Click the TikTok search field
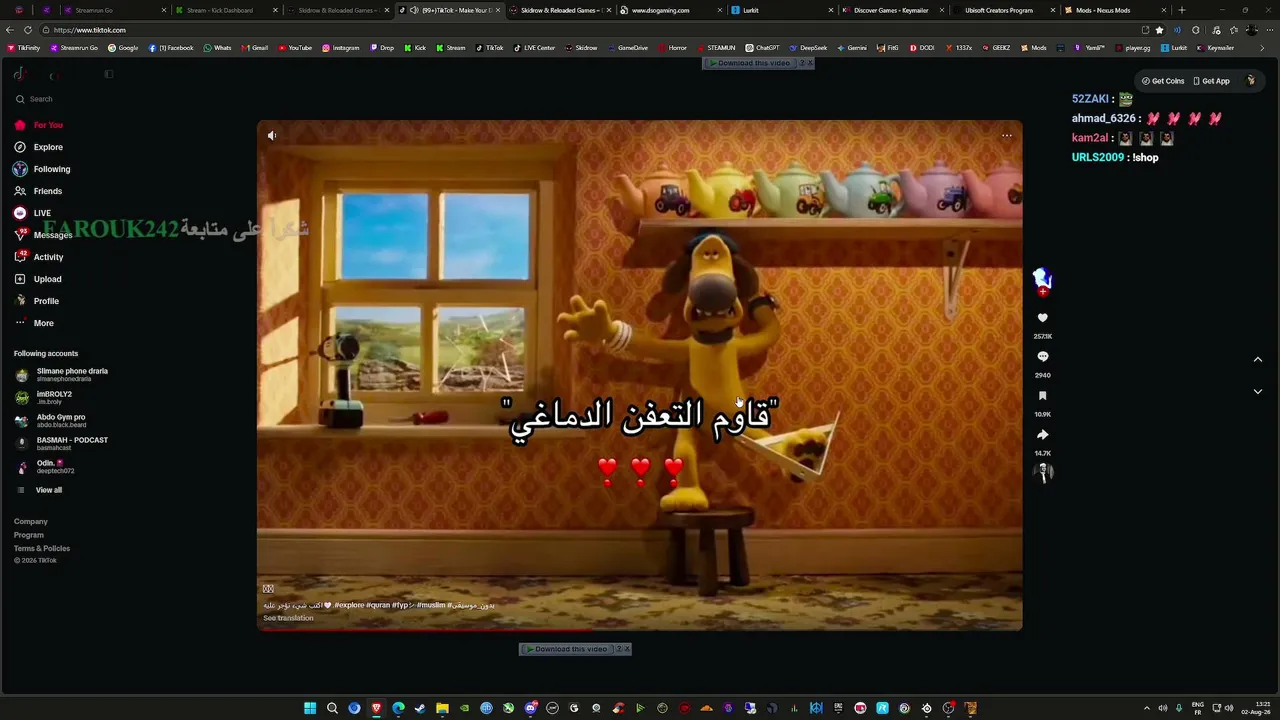The height and width of the screenshot is (720, 1280). (62, 99)
